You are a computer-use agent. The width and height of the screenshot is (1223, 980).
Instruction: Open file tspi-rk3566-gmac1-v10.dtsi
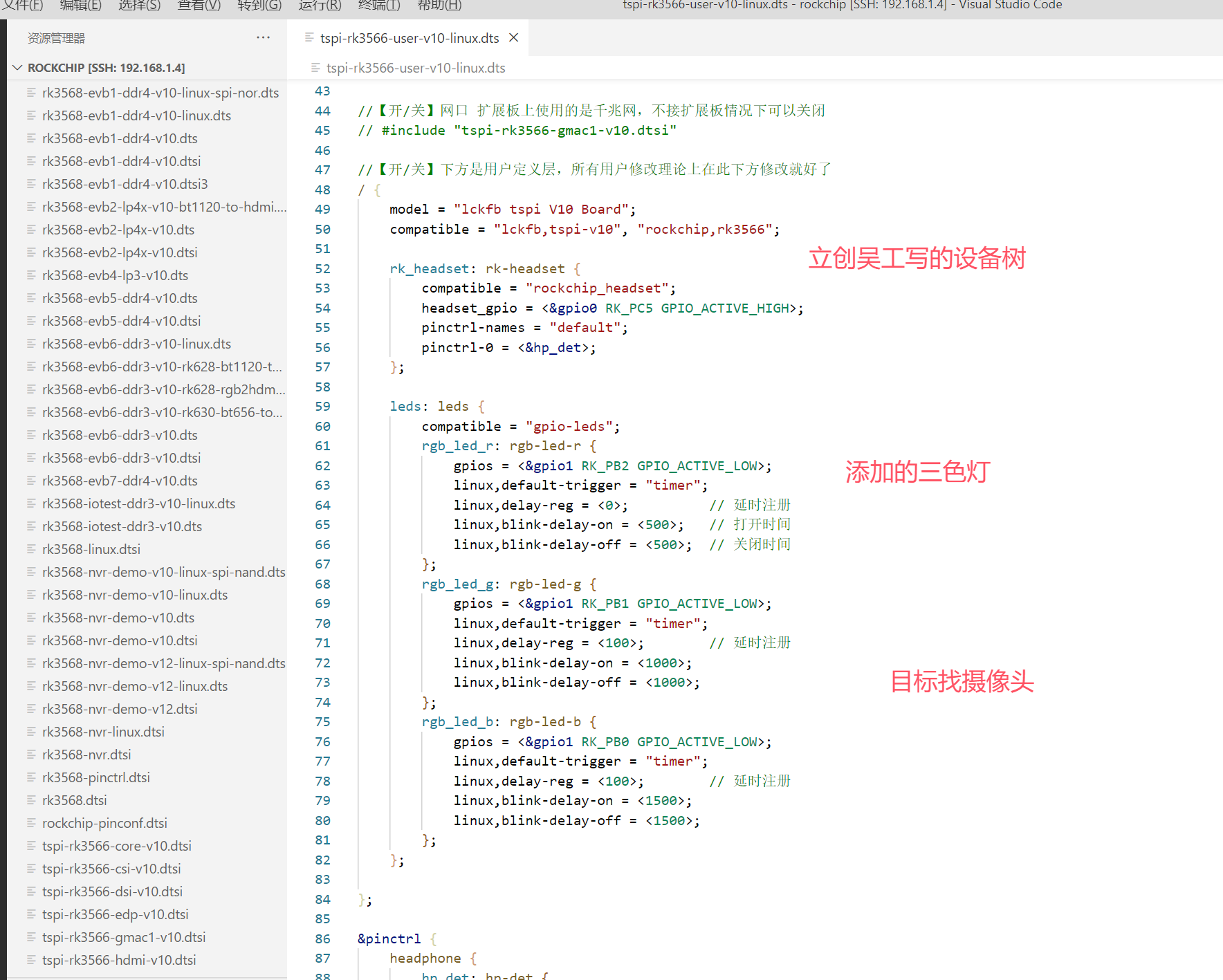[x=124, y=937]
